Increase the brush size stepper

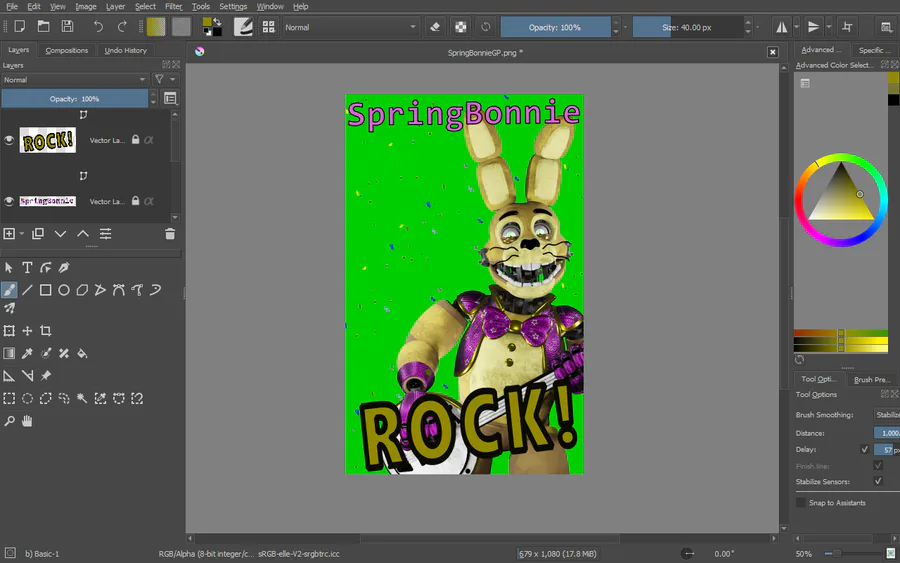[748, 22]
